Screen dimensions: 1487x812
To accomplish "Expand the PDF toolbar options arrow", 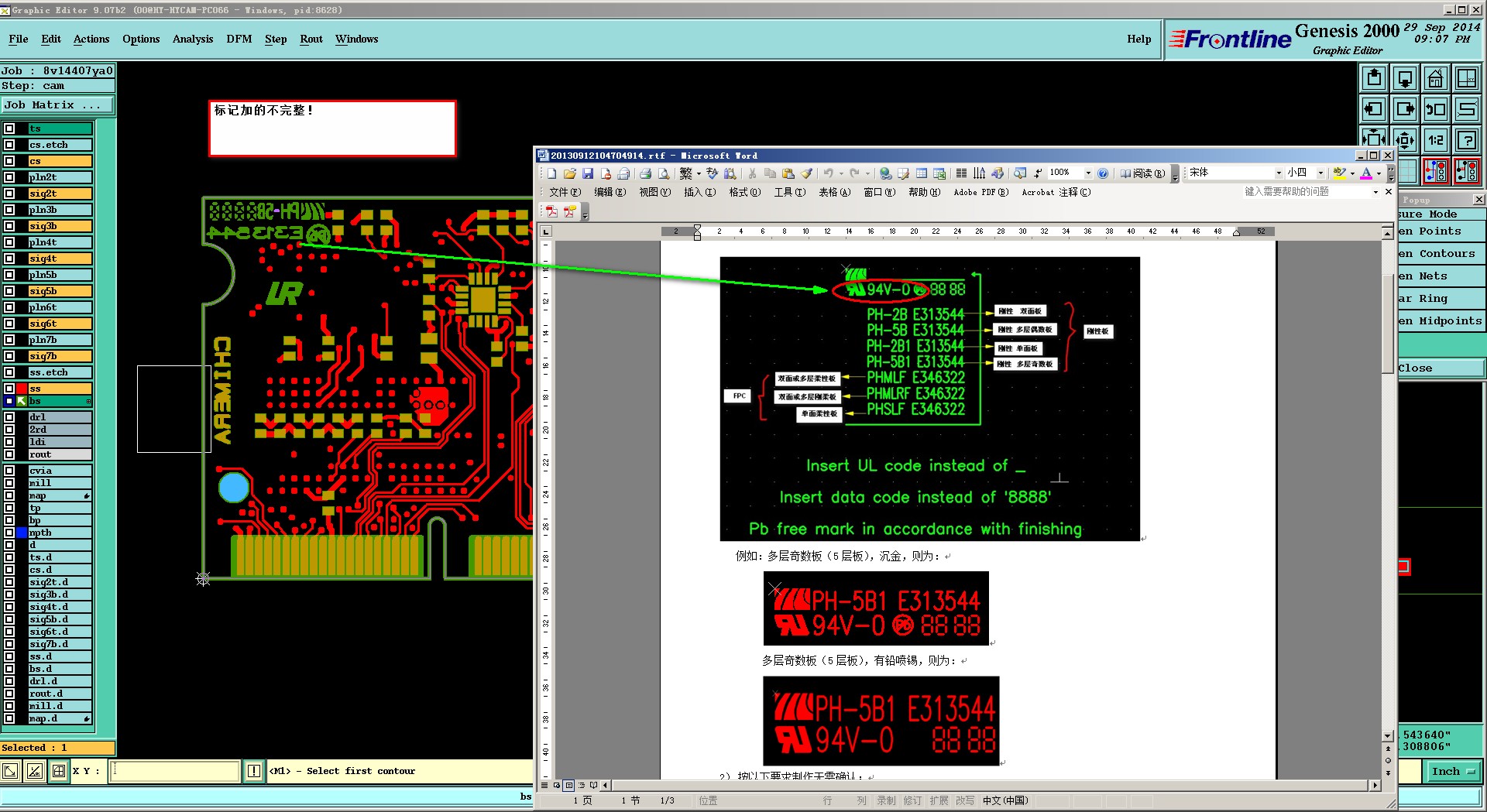I will [x=585, y=214].
